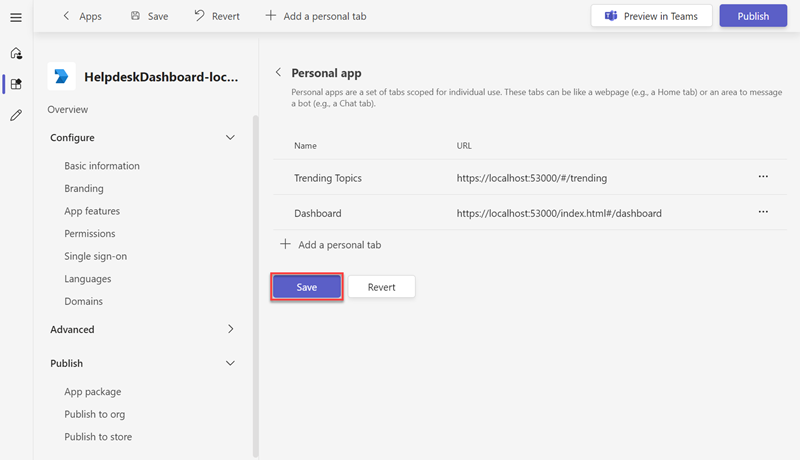Go back to Apps in top bar
The width and height of the screenshot is (800, 460).
coord(82,16)
